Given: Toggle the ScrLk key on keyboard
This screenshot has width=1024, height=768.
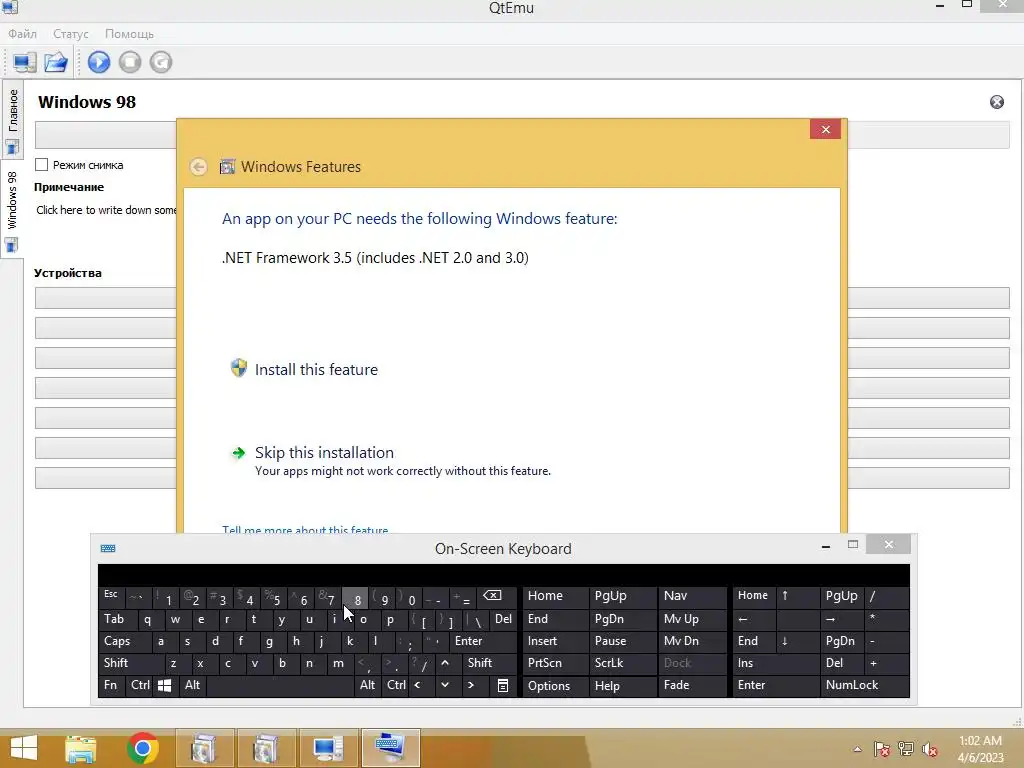Looking at the screenshot, I should (622, 663).
